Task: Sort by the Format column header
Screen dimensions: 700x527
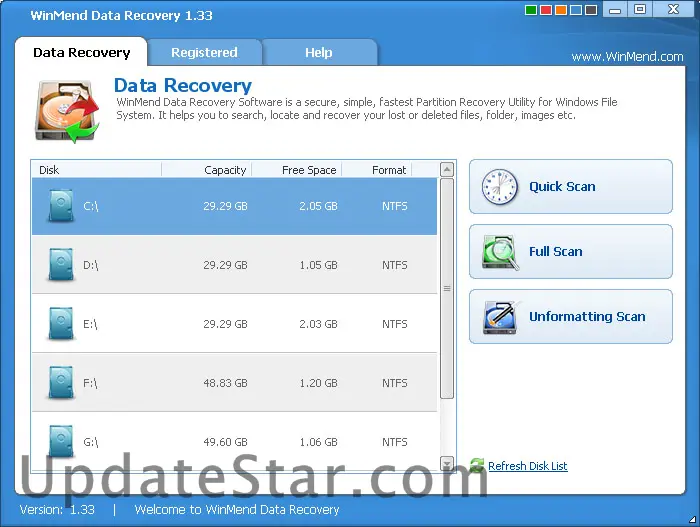Action: [x=377, y=170]
